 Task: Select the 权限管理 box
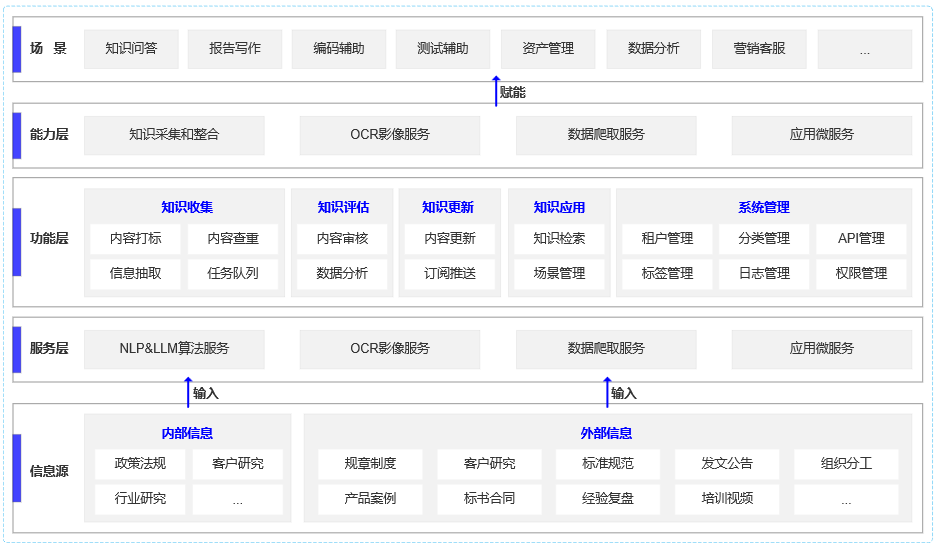coord(861,273)
